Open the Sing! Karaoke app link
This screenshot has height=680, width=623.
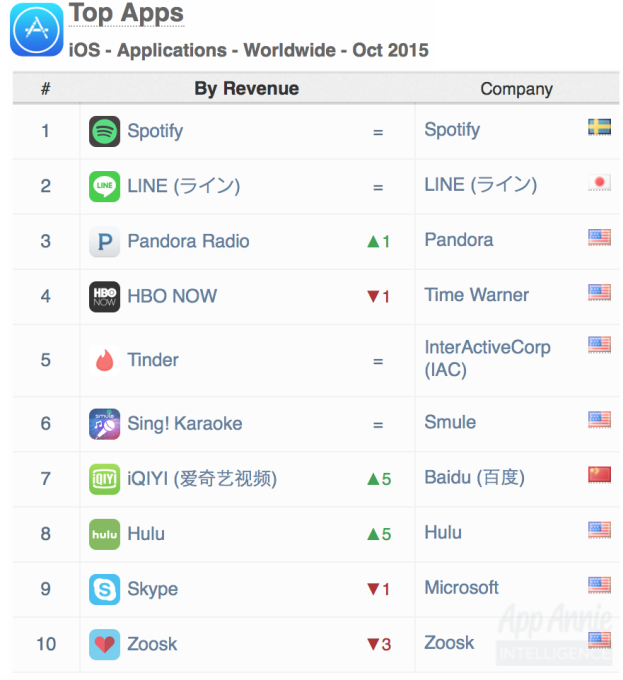coord(185,424)
